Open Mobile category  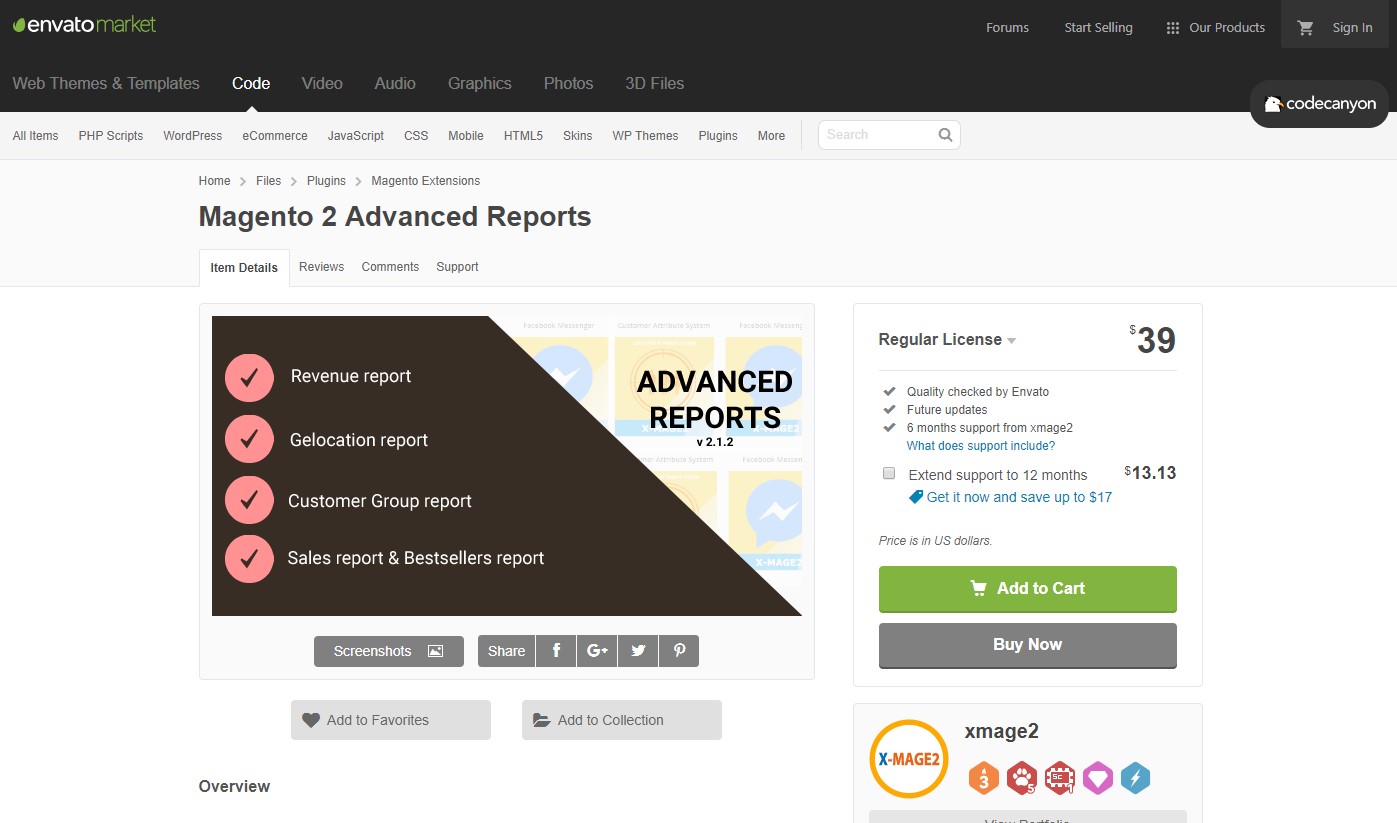pyautogui.click(x=466, y=136)
